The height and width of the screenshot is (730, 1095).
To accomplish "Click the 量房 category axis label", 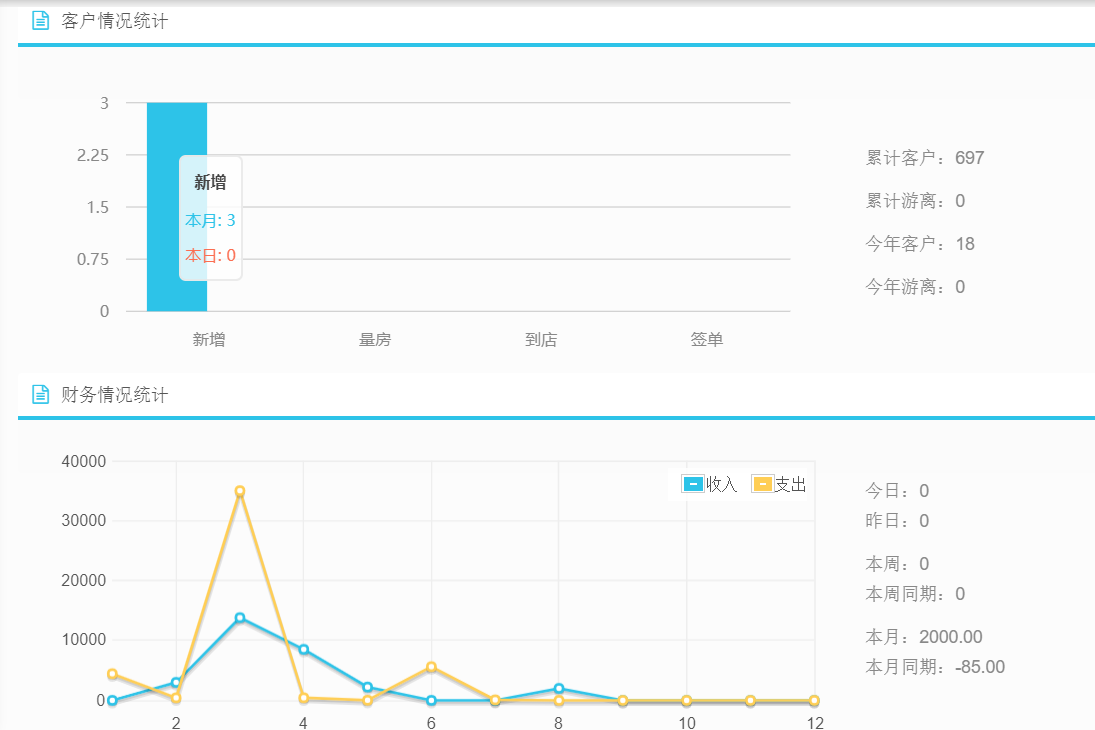I will pos(375,340).
